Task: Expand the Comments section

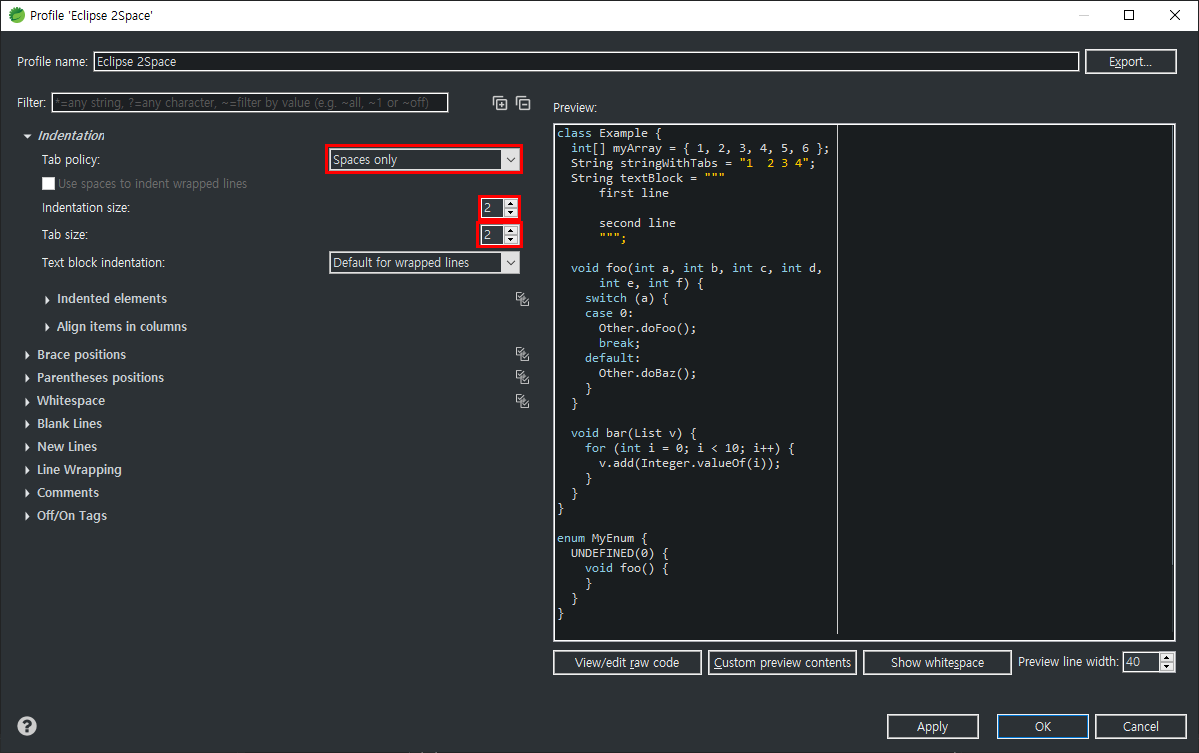Action: 28,493
